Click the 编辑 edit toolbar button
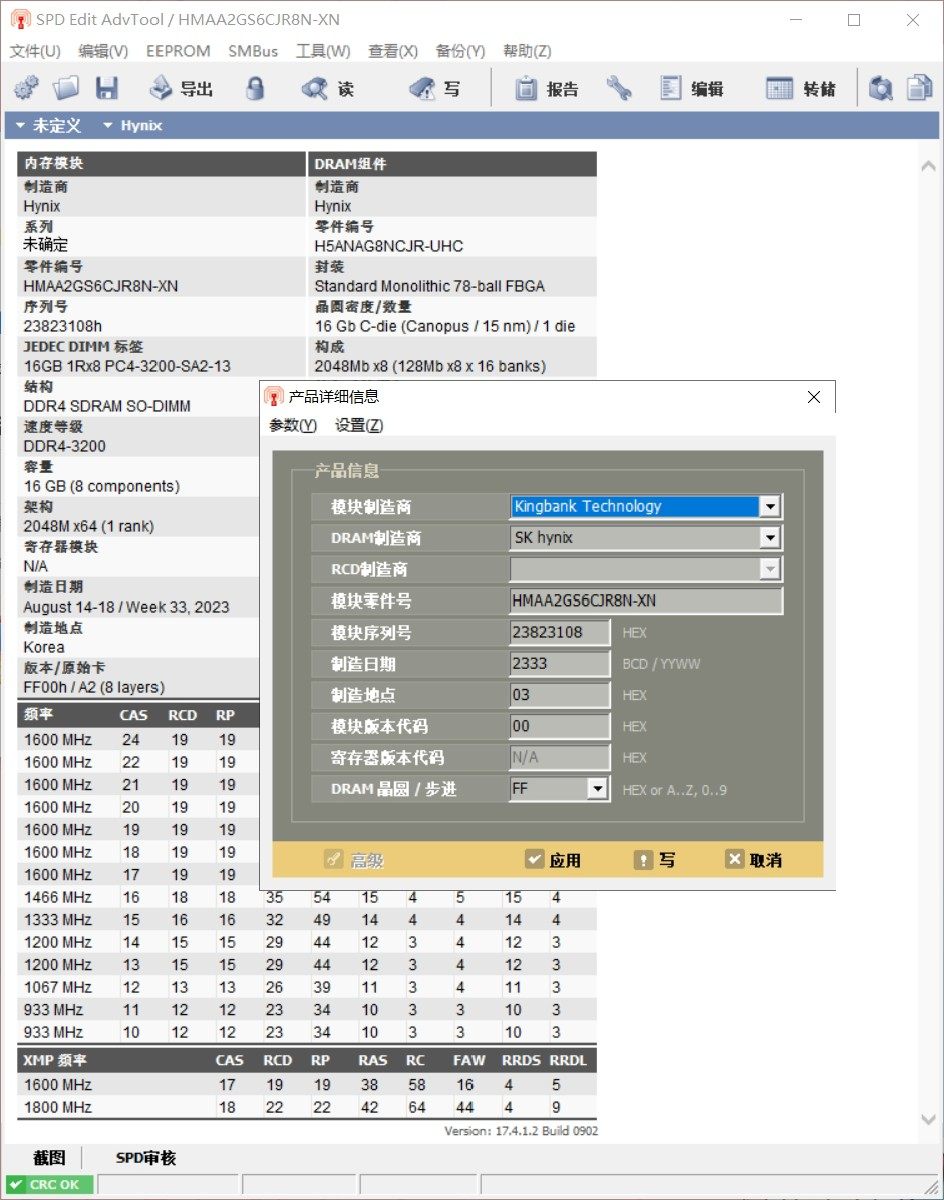The width and height of the screenshot is (944, 1200). (x=691, y=88)
